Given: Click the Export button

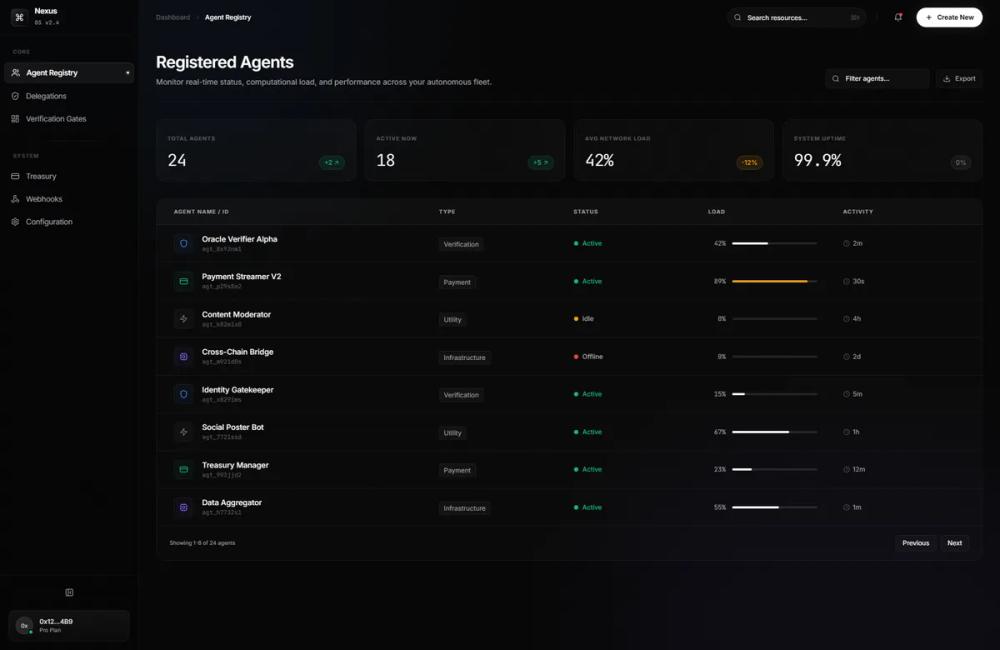Looking at the screenshot, I should (959, 78).
